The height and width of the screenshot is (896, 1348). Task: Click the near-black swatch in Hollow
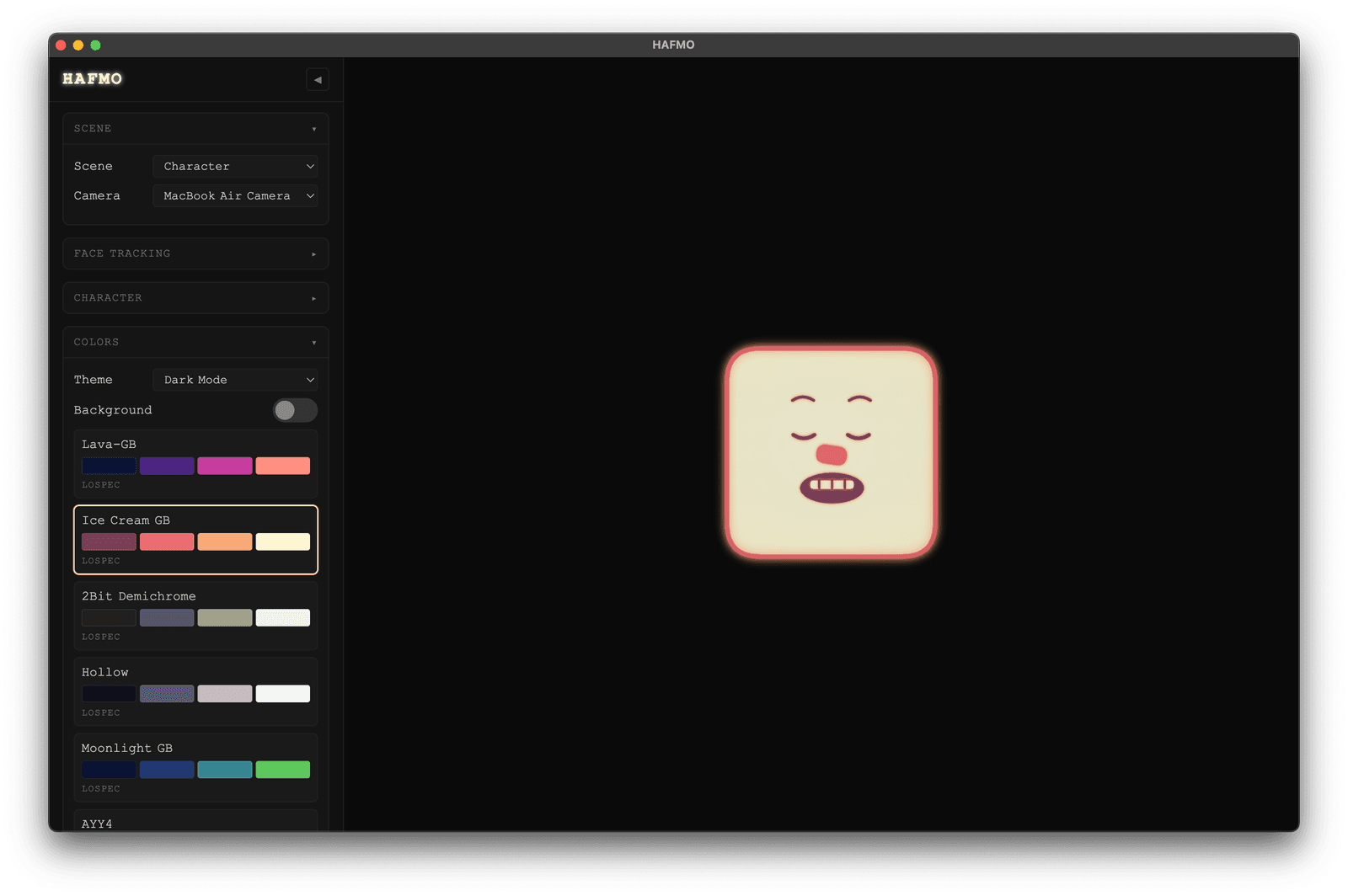[109, 694]
